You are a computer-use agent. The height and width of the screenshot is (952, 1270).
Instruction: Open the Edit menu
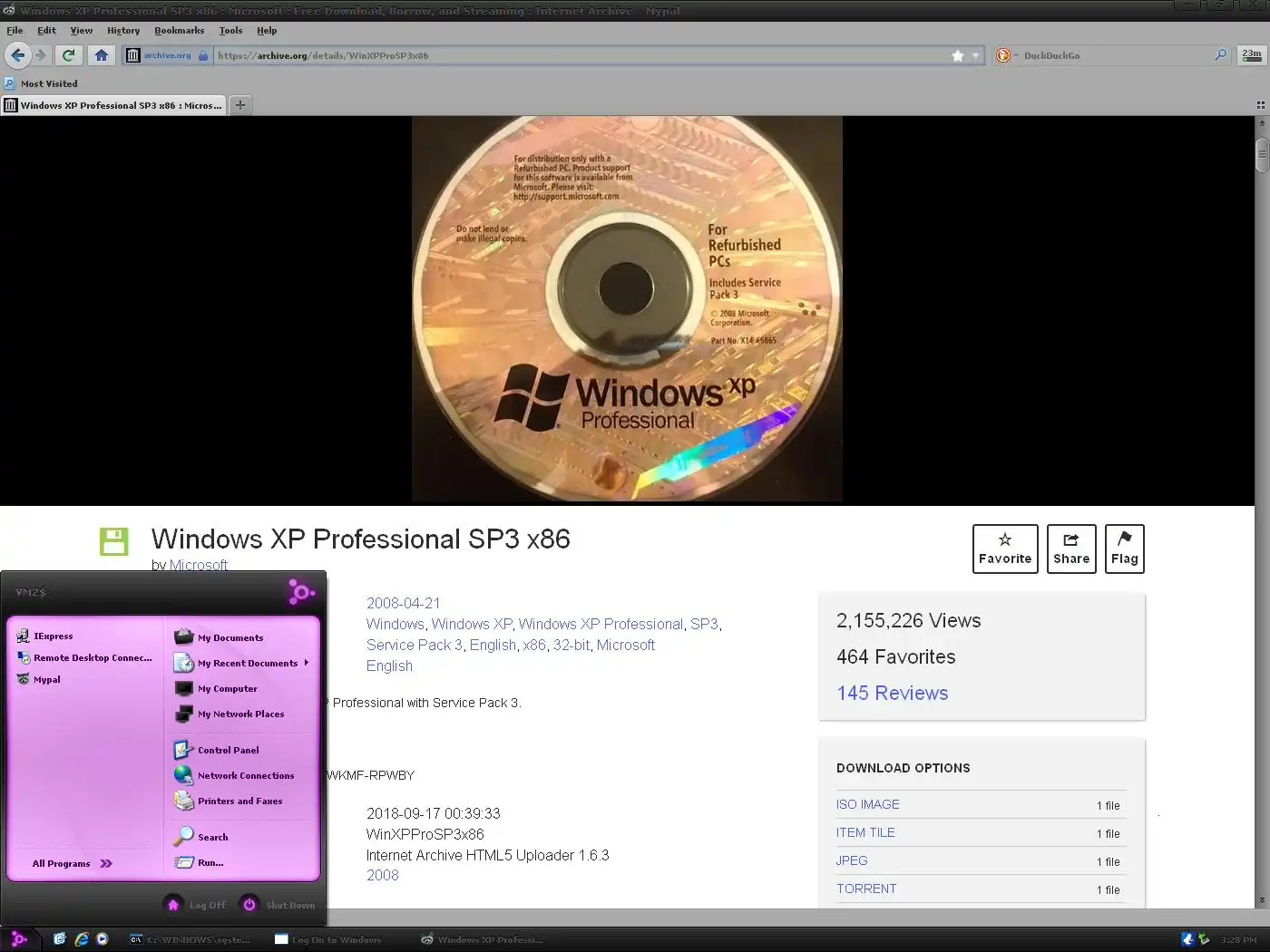point(46,30)
